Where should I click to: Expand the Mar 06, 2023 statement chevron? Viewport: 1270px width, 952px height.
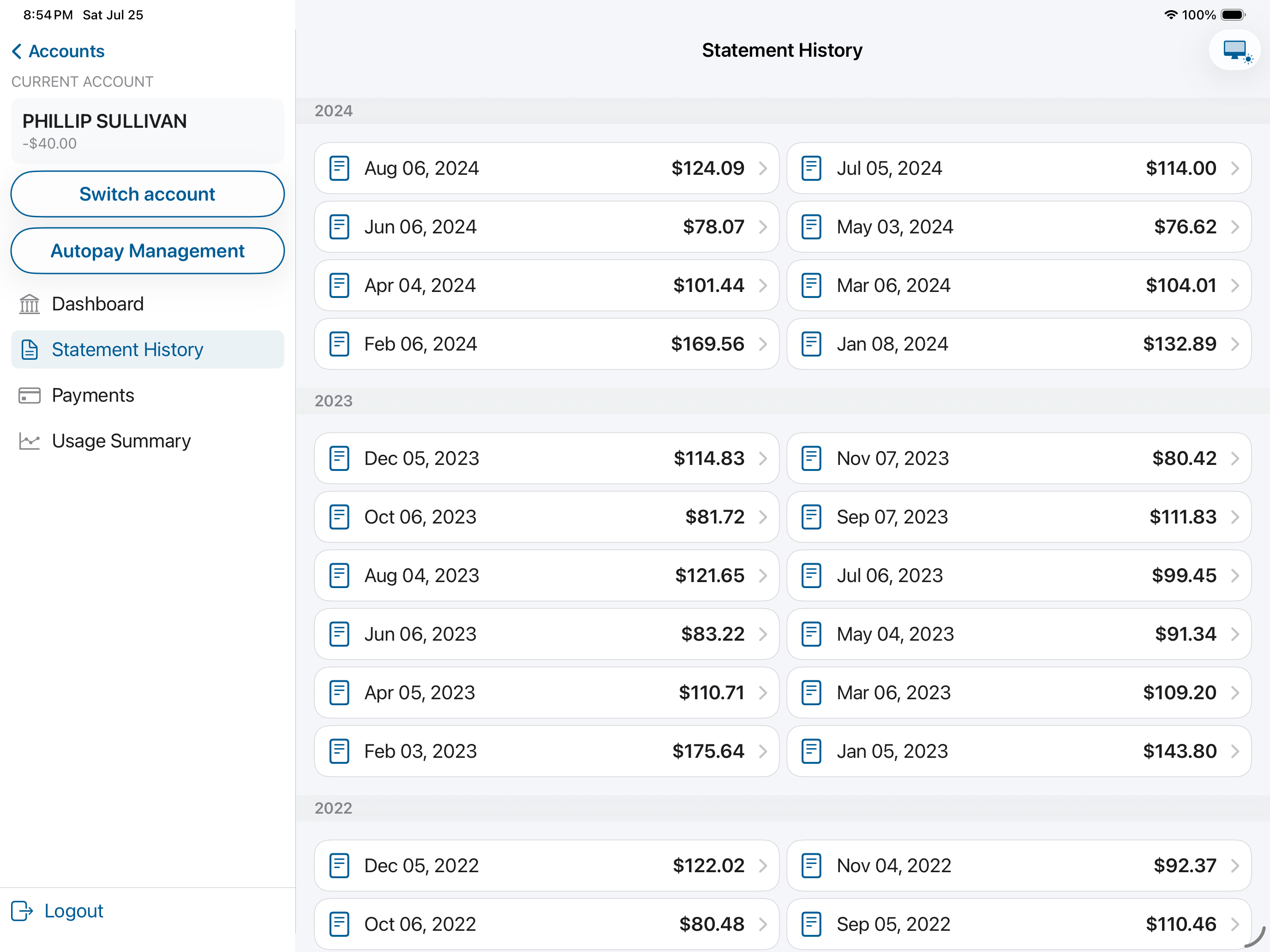click(x=1235, y=693)
